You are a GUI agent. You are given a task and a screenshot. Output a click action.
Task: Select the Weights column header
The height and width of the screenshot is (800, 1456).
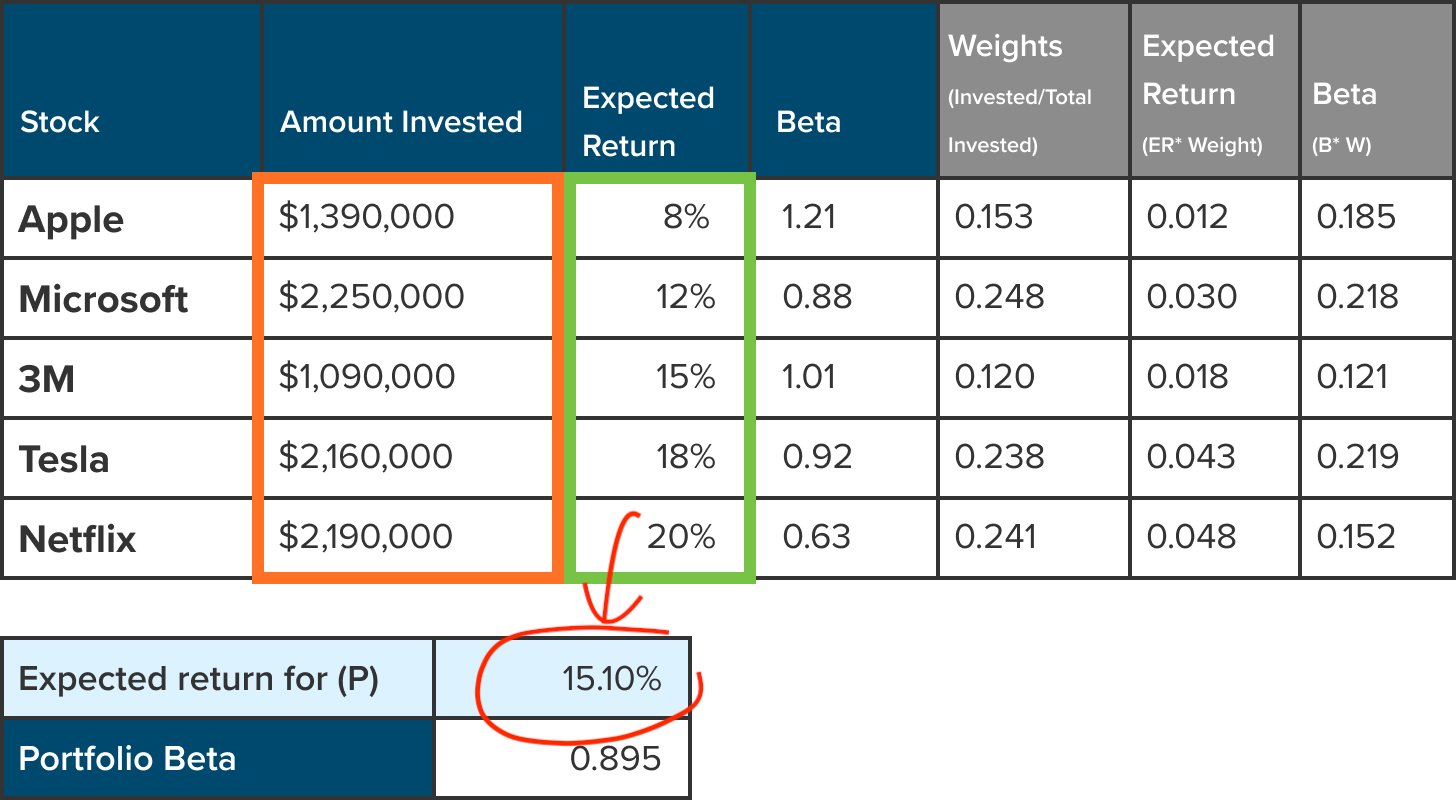(1034, 90)
